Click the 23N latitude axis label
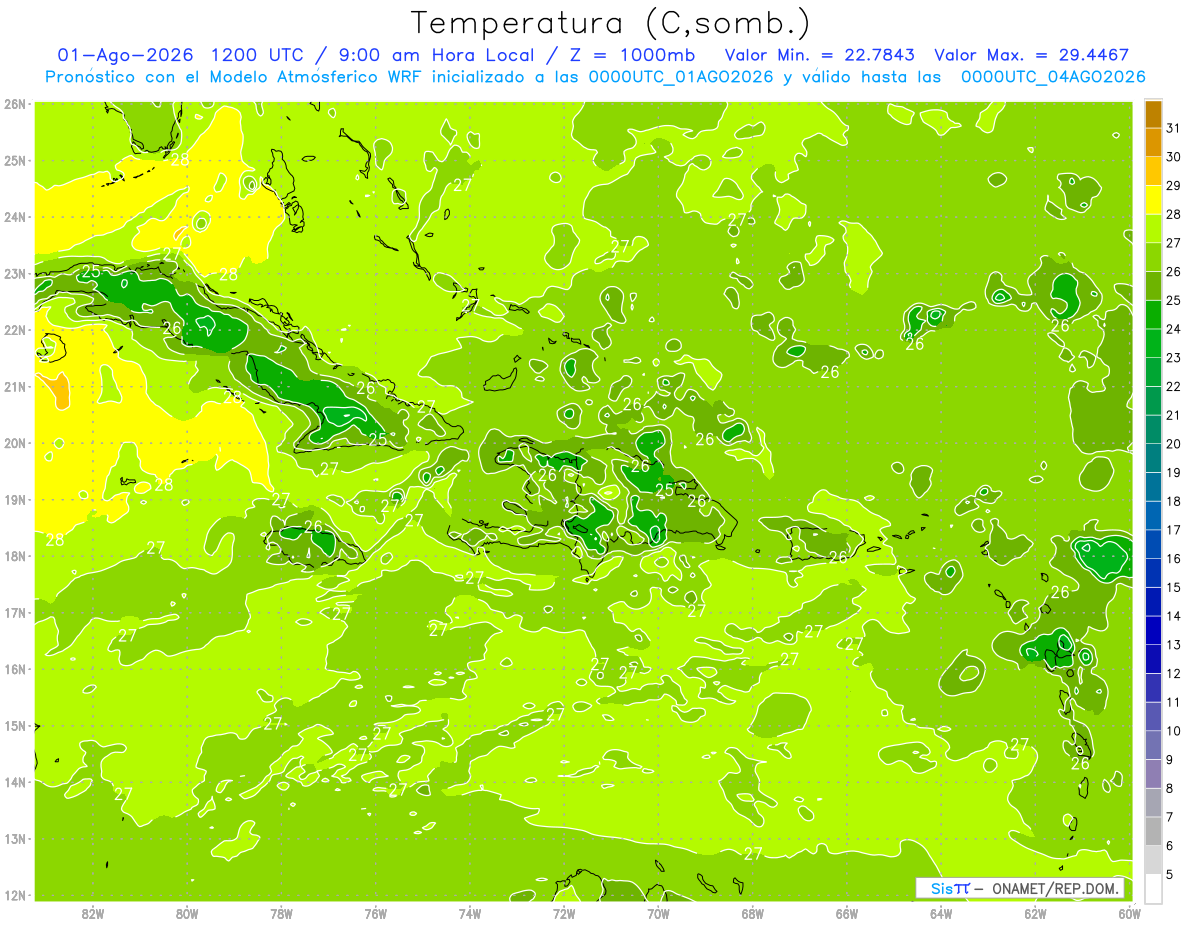Viewport: 1200px width, 927px height. (x=14, y=273)
